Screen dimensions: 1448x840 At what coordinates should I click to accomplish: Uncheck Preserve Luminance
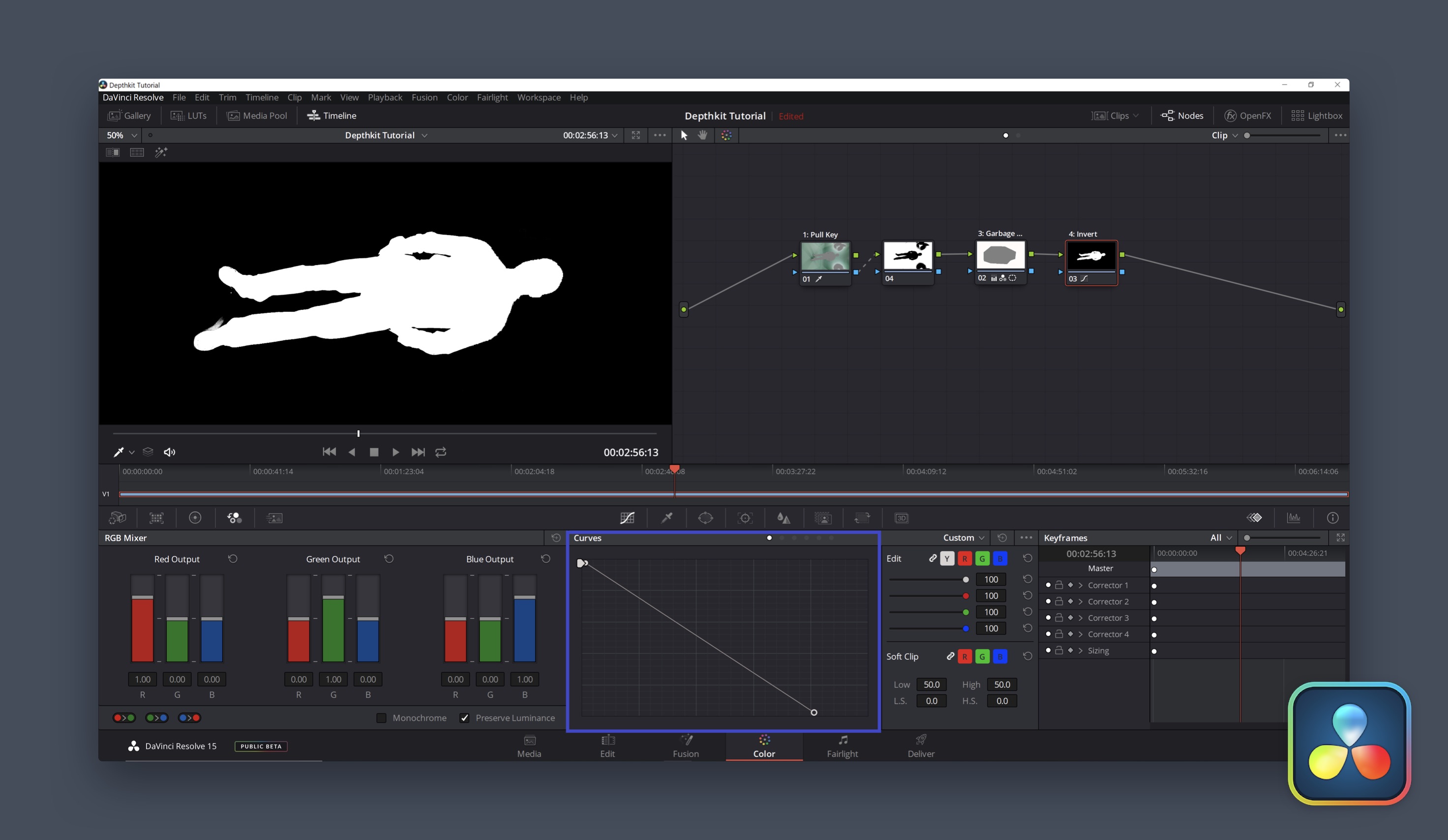(464, 718)
